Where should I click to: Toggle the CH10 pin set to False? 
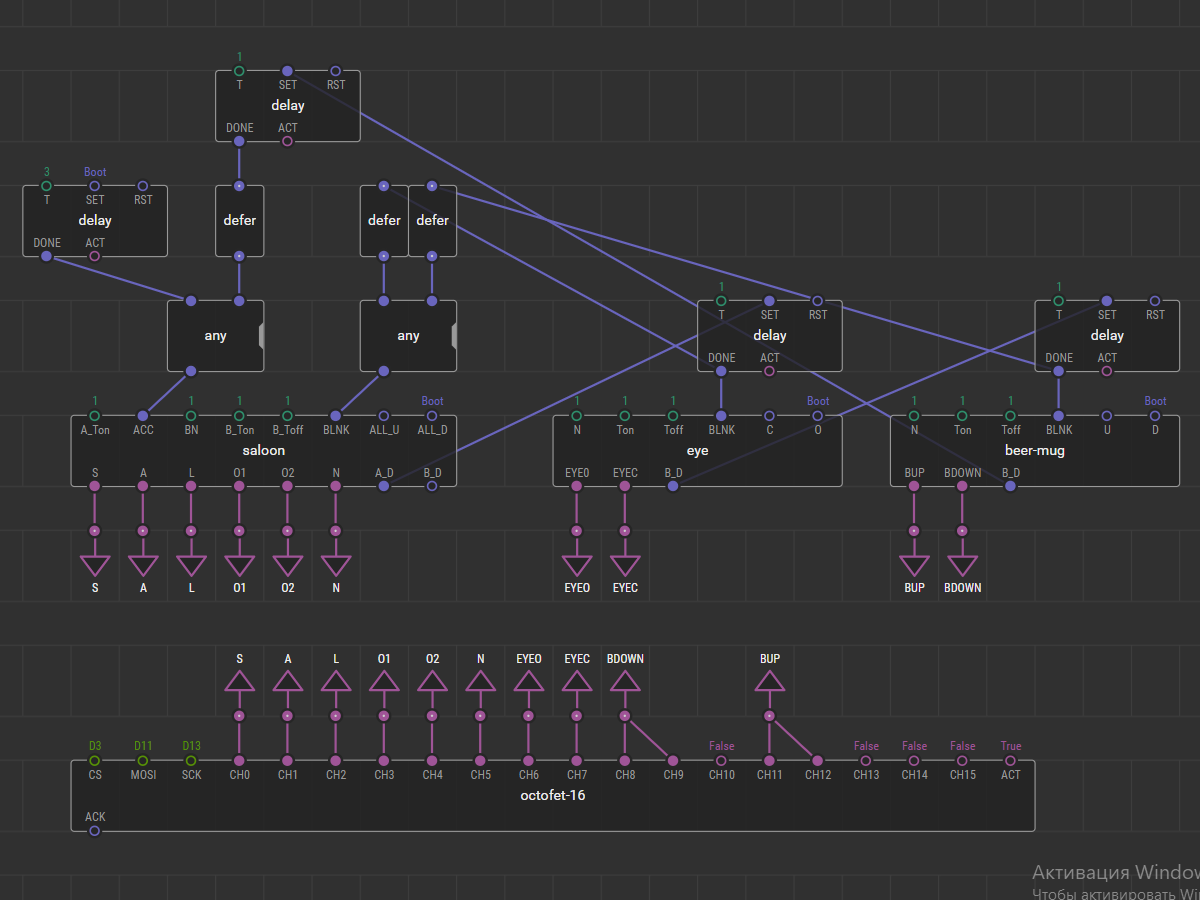click(721, 761)
